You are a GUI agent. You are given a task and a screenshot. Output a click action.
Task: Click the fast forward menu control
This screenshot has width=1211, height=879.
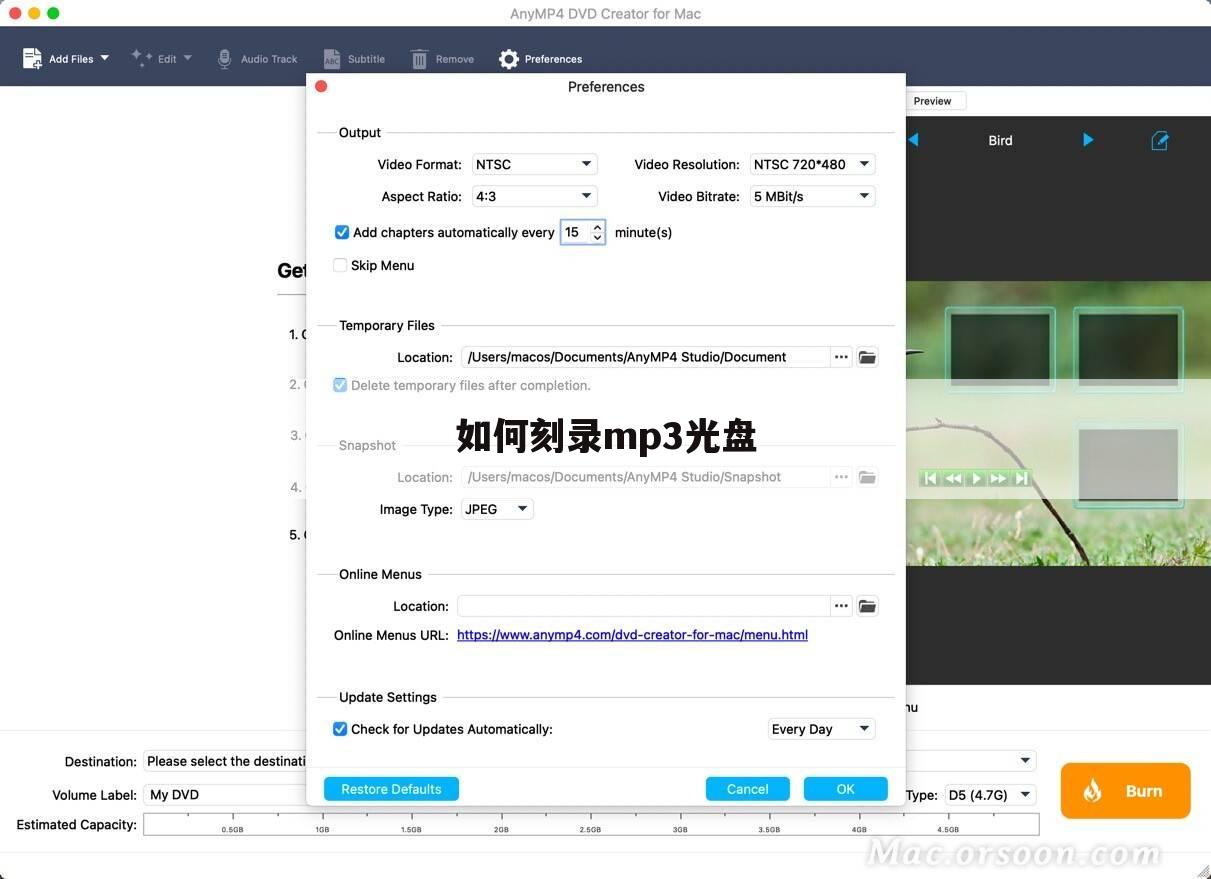point(998,479)
